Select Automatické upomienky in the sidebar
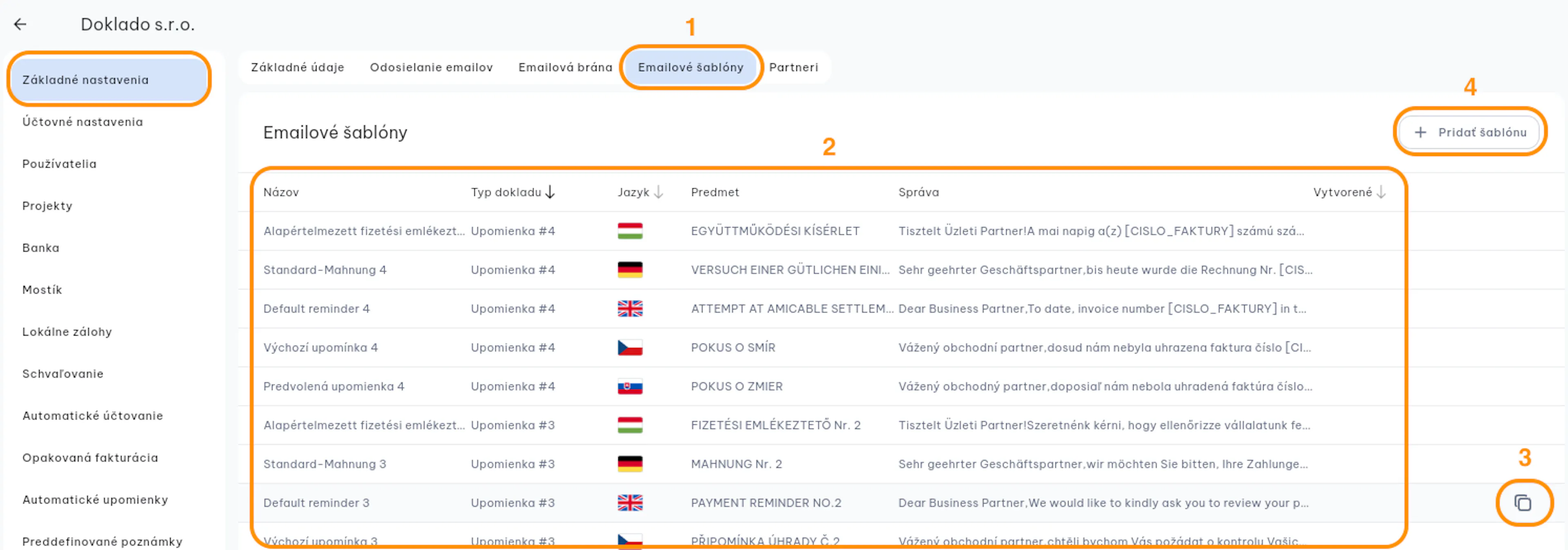1568x550 pixels. click(95, 499)
